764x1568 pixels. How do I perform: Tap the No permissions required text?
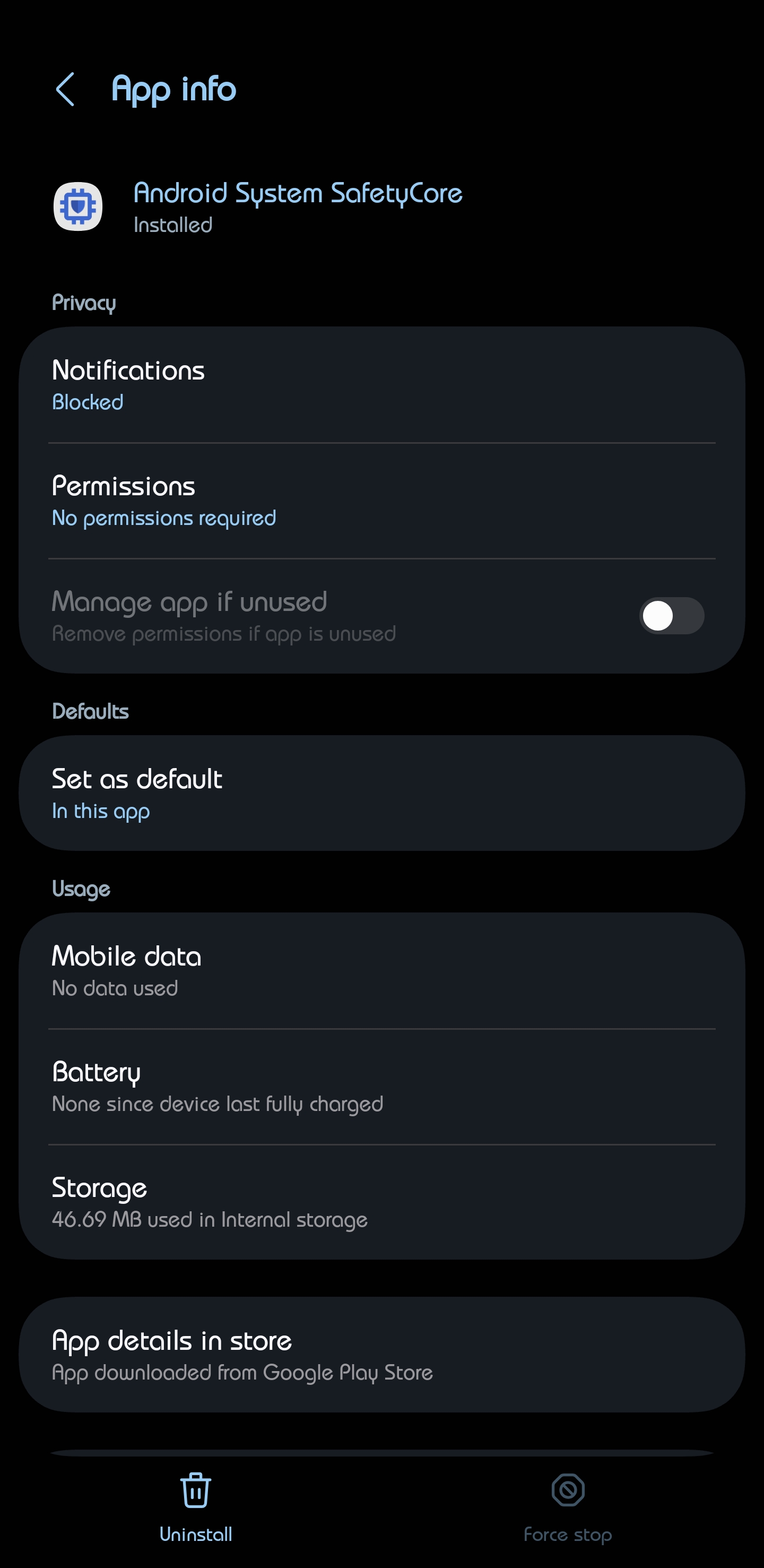(163, 518)
